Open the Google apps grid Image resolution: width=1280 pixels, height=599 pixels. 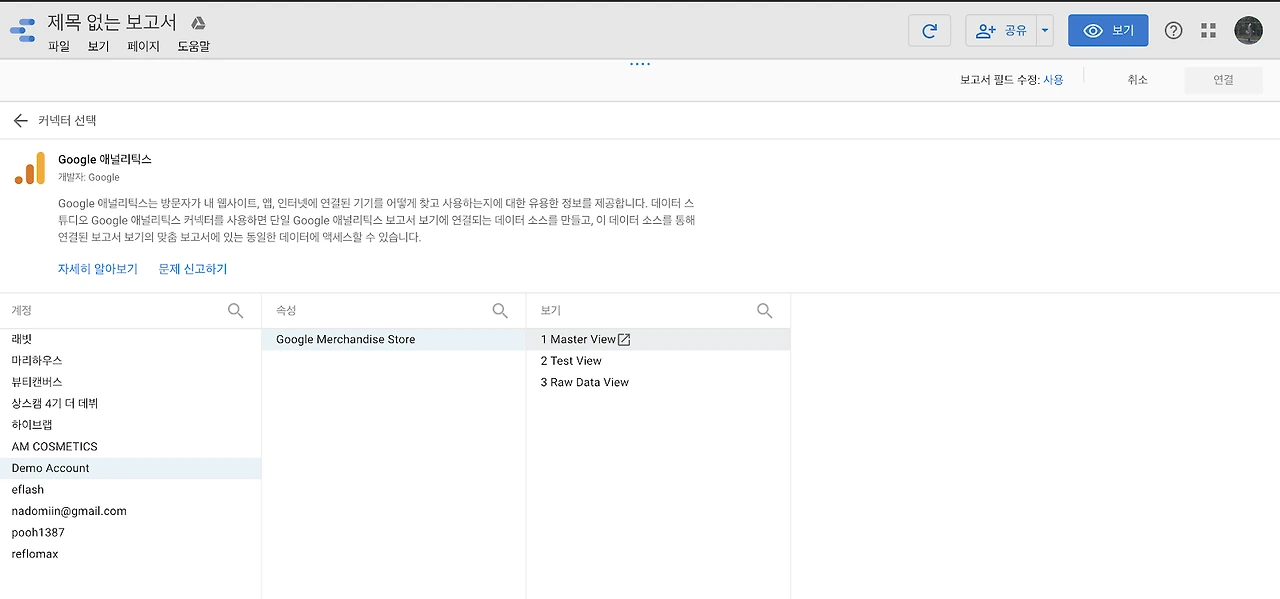[1208, 30]
